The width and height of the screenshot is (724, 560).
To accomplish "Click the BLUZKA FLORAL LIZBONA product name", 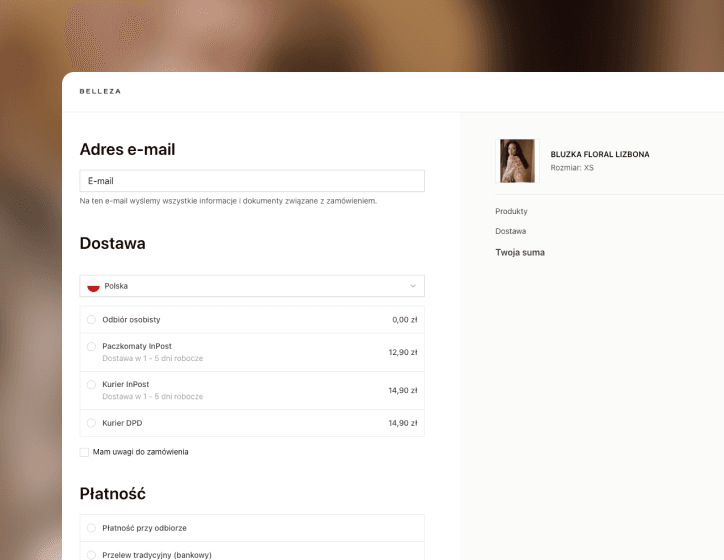I will [x=599, y=154].
